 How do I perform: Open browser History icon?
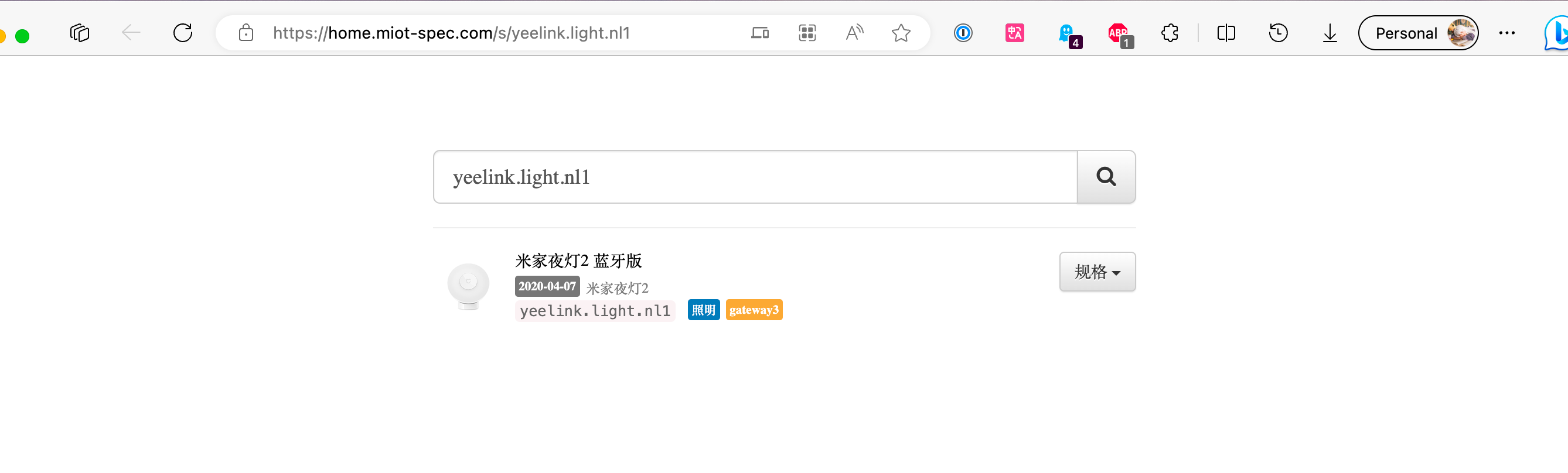tap(1277, 33)
